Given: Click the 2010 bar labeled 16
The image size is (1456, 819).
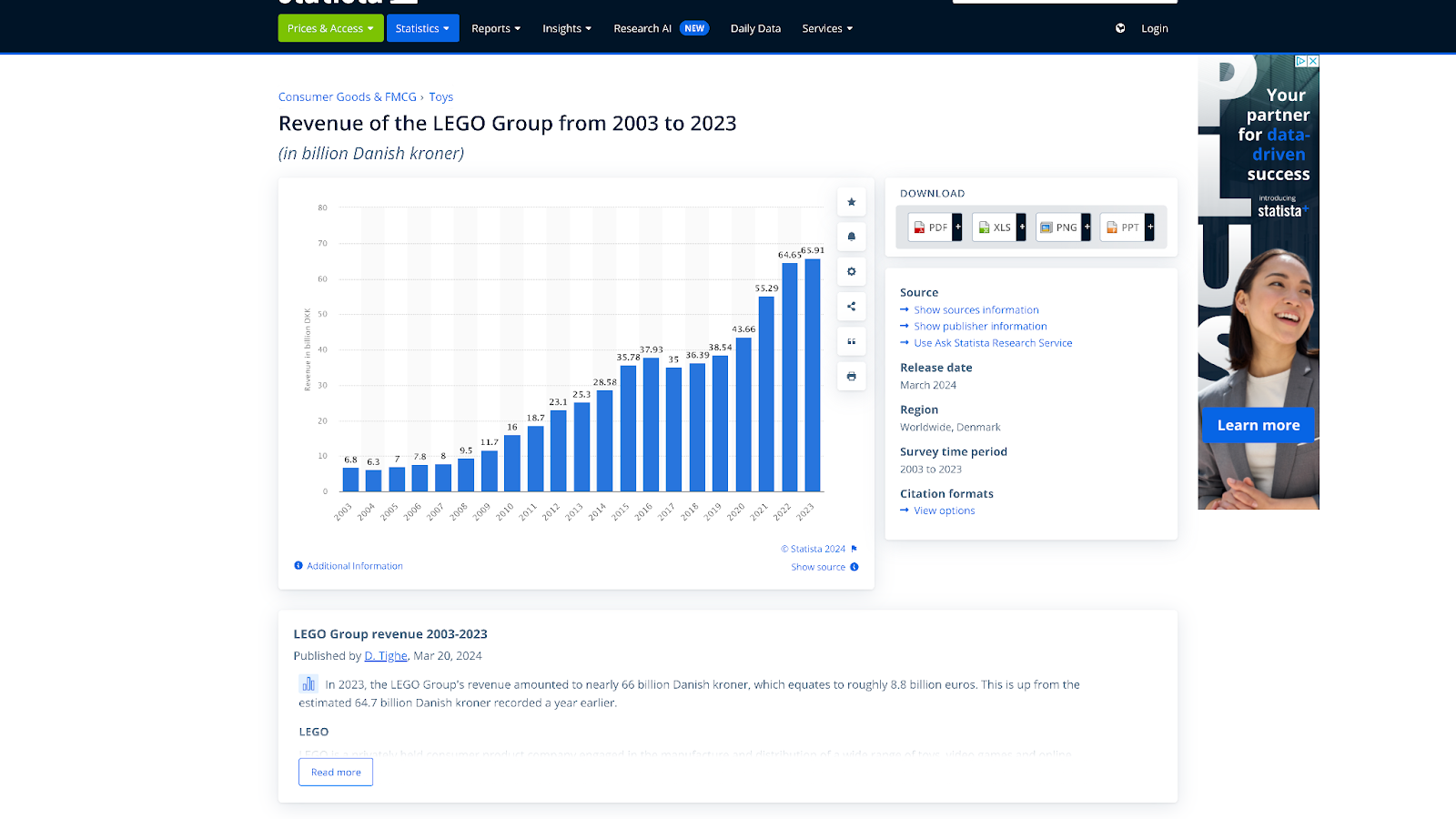Looking at the screenshot, I should [512, 463].
